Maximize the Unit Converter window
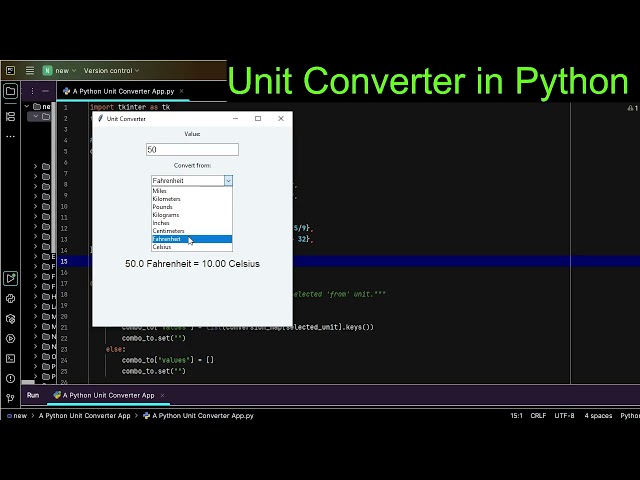This screenshot has height=480, width=640. [x=258, y=118]
